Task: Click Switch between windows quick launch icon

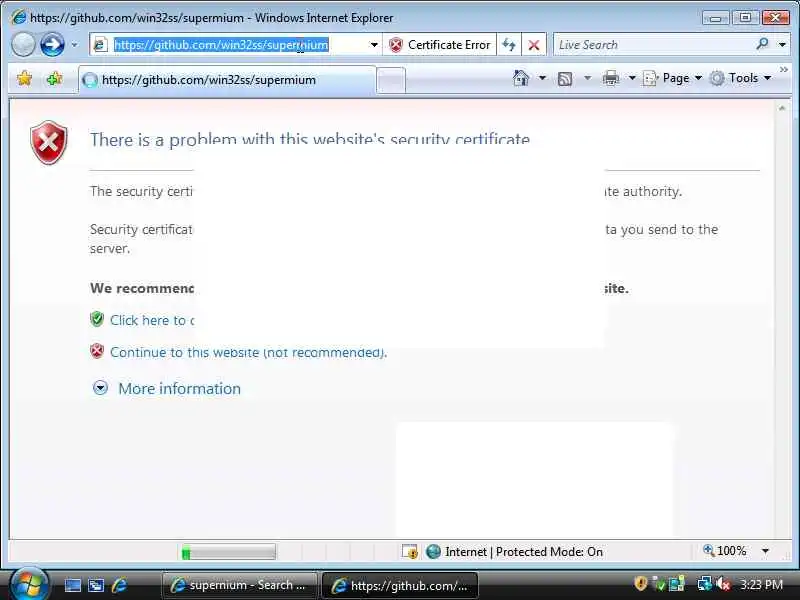Action: [x=96, y=585]
